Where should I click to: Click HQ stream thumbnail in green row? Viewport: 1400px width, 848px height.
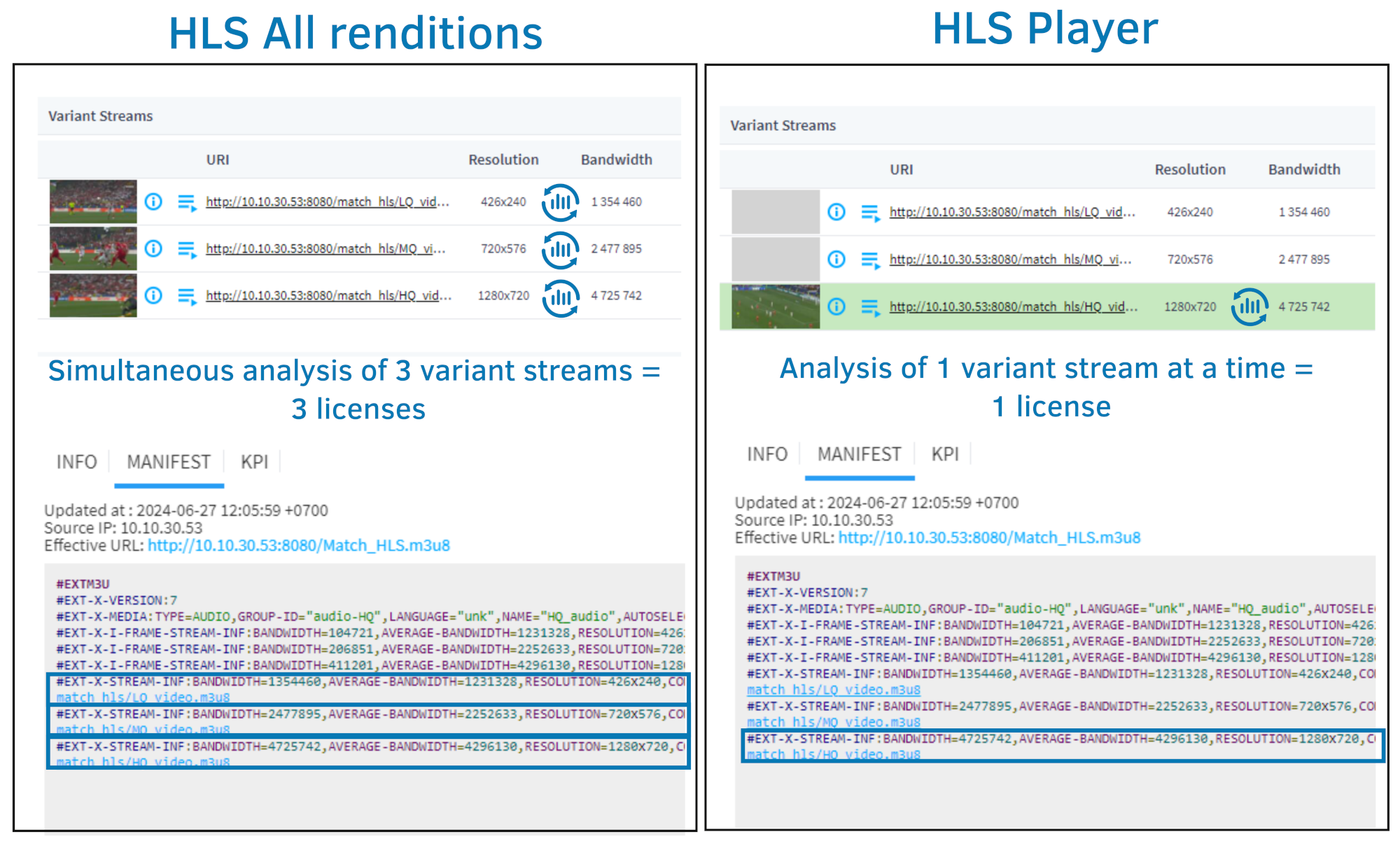pyautogui.click(x=776, y=306)
